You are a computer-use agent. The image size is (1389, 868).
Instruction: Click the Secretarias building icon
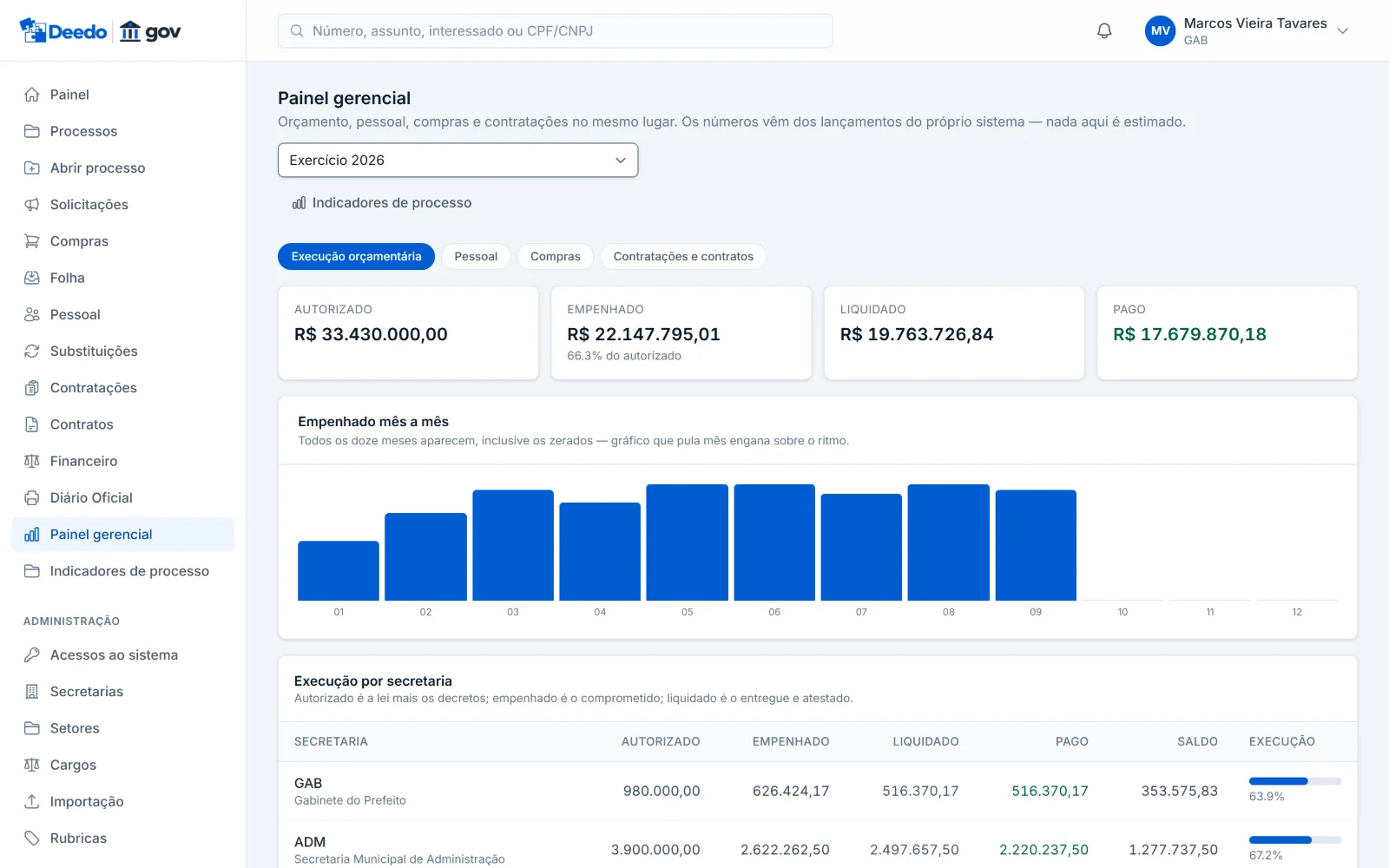click(32, 692)
